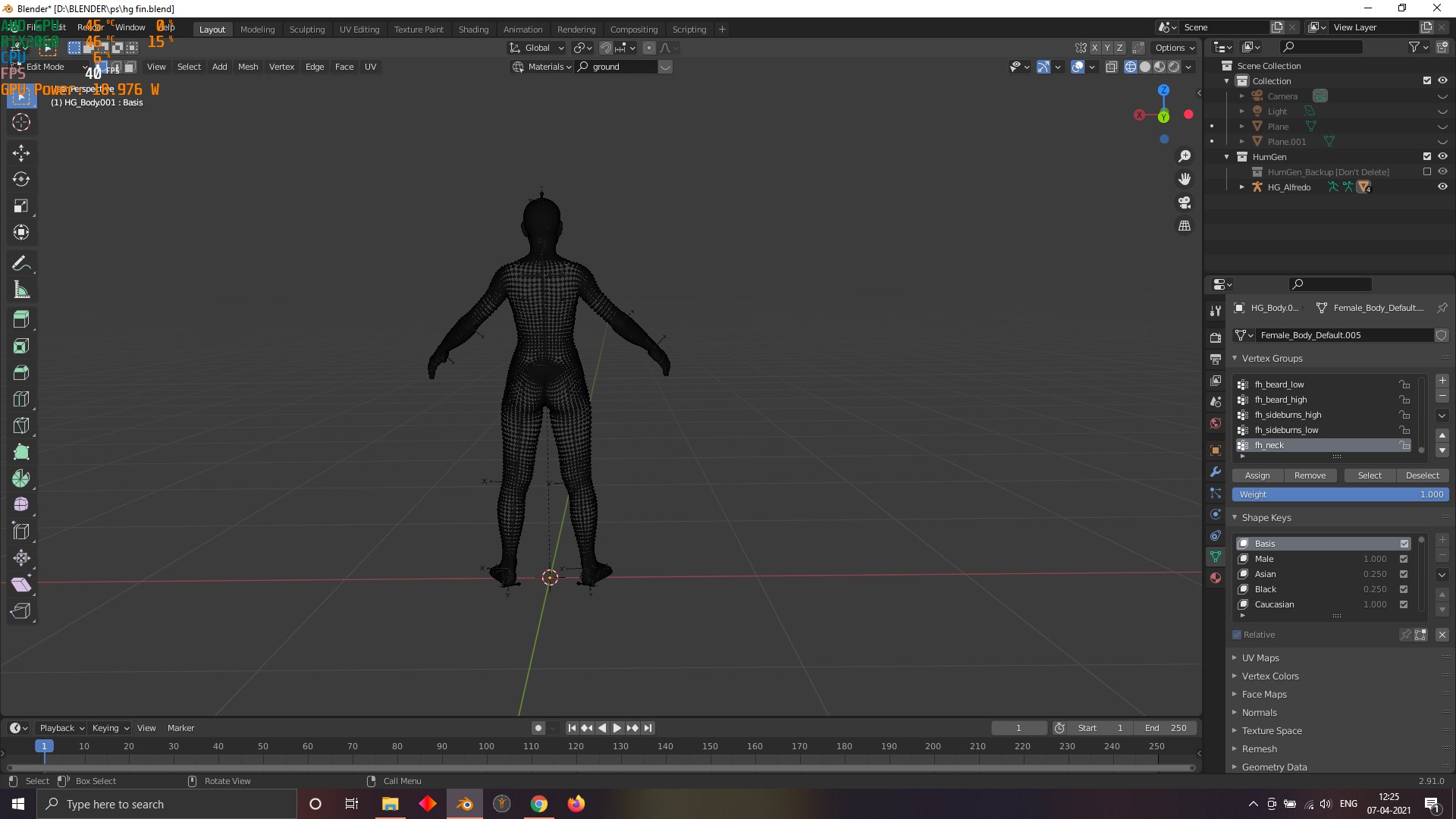Open the Materials dropdown in header
This screenshot has width=1456, height=819.
(x=541, y=67)
